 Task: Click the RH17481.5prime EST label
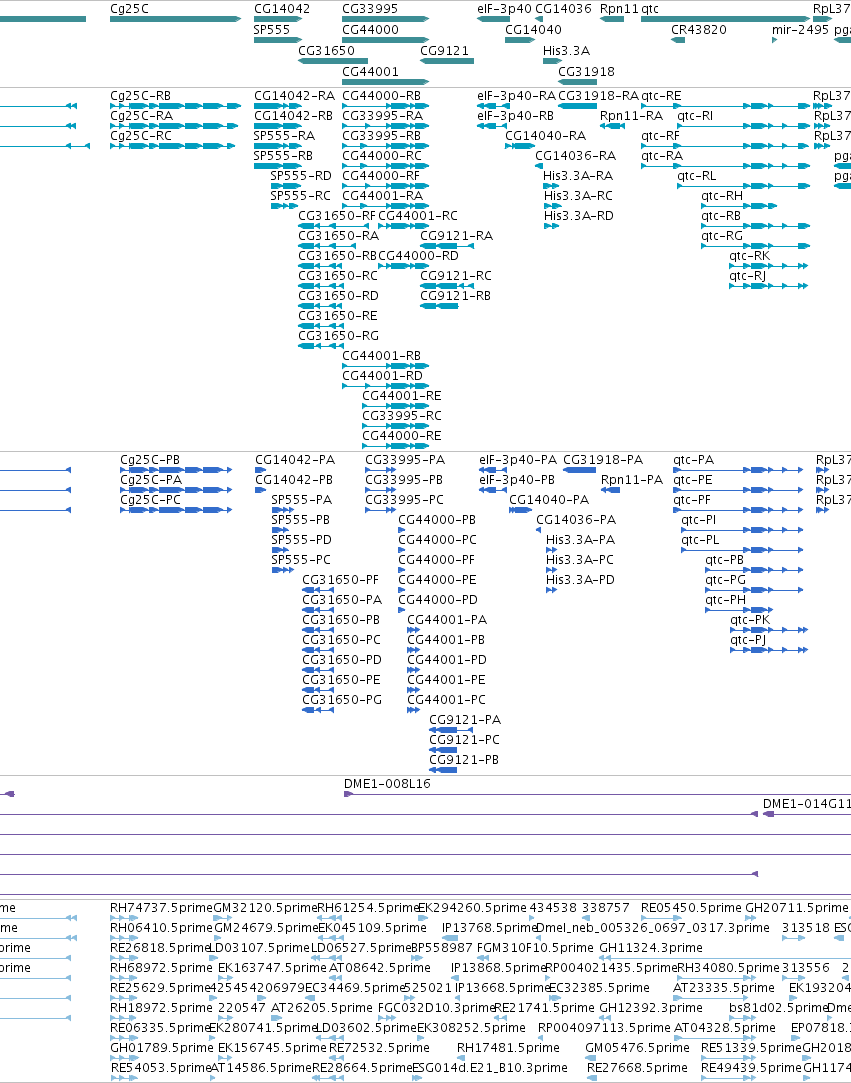tap(508, 1048)
